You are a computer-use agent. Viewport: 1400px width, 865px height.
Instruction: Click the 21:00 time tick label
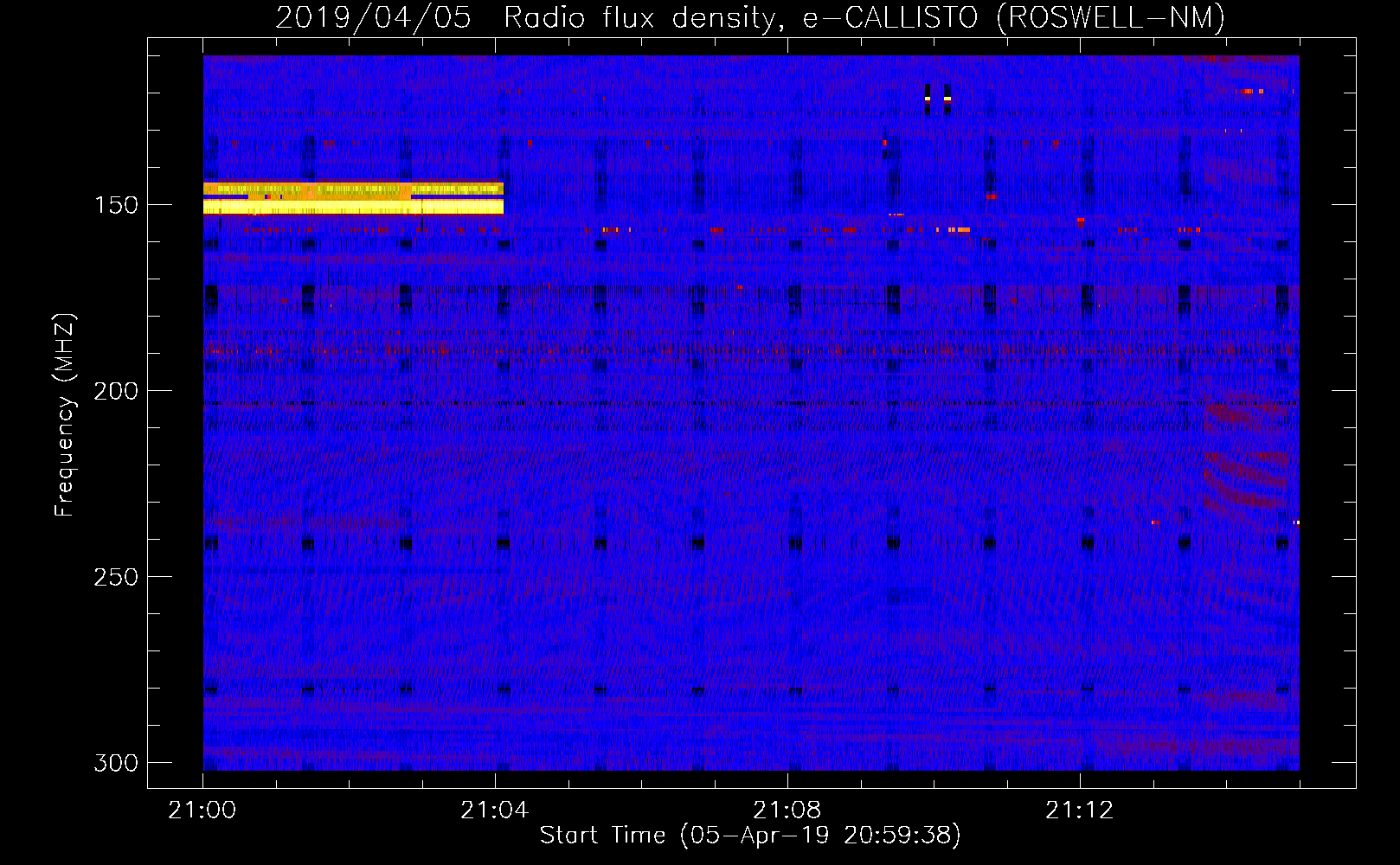[x=202, y=811]
